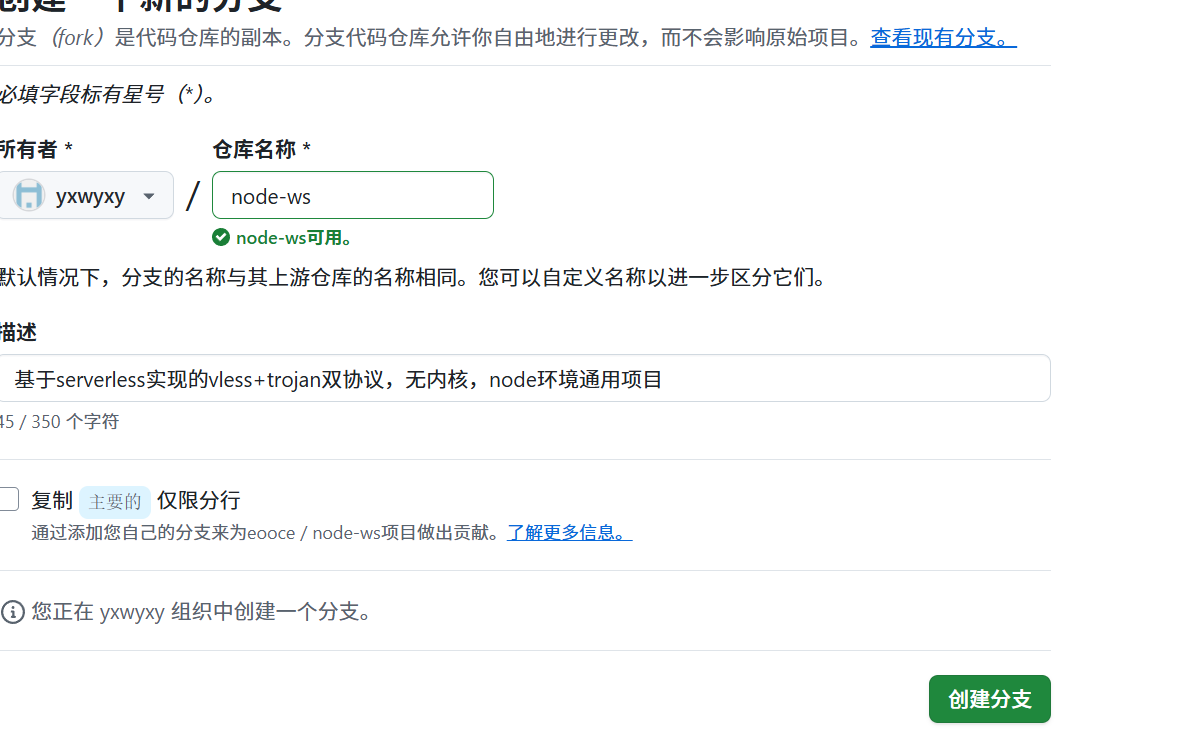Focus the repository name field containing node-ws

(x=352, y=196)
